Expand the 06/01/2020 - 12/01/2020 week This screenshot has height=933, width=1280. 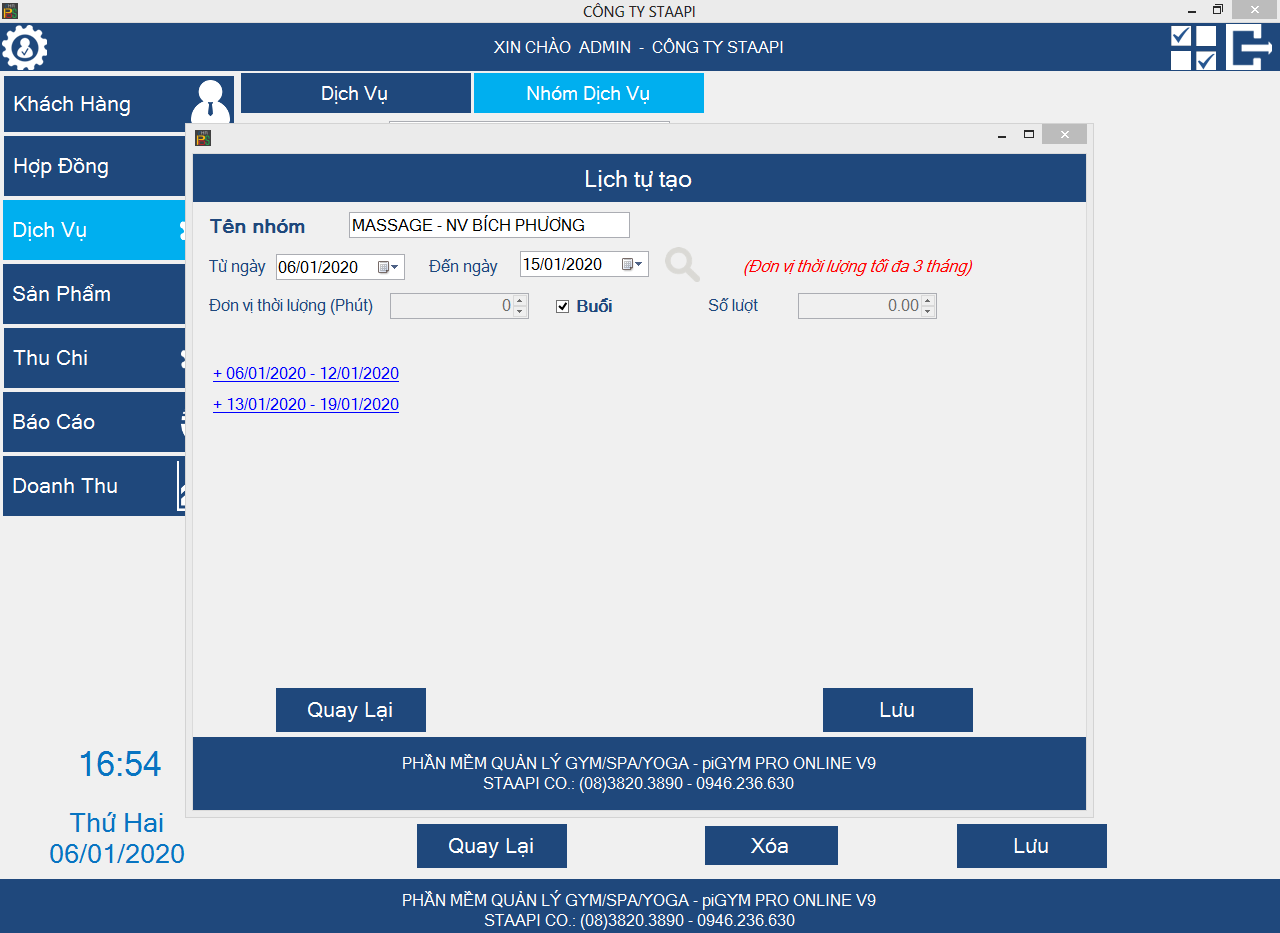point(306,374)
